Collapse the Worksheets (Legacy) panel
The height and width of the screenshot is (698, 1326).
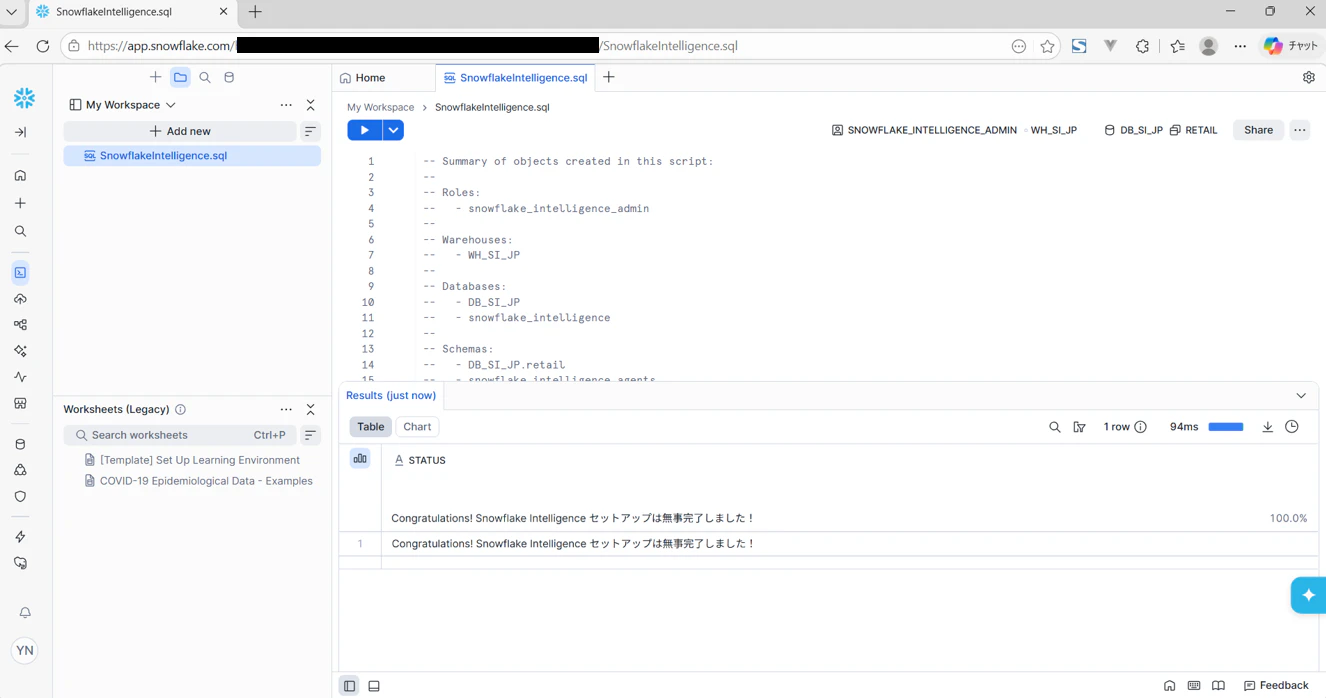310,410
